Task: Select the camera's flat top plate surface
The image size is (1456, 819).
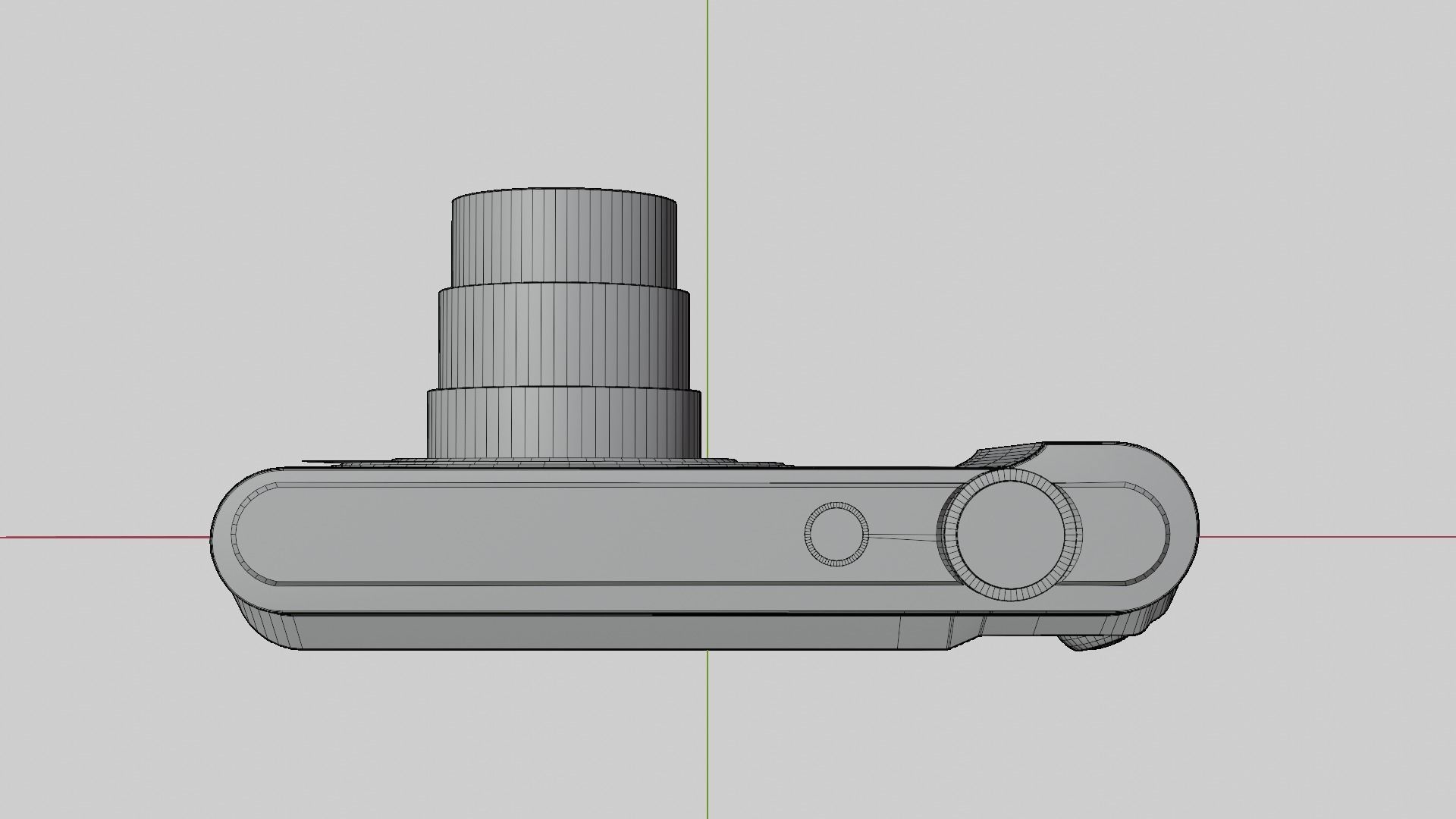Action: [x=531, y=535]
